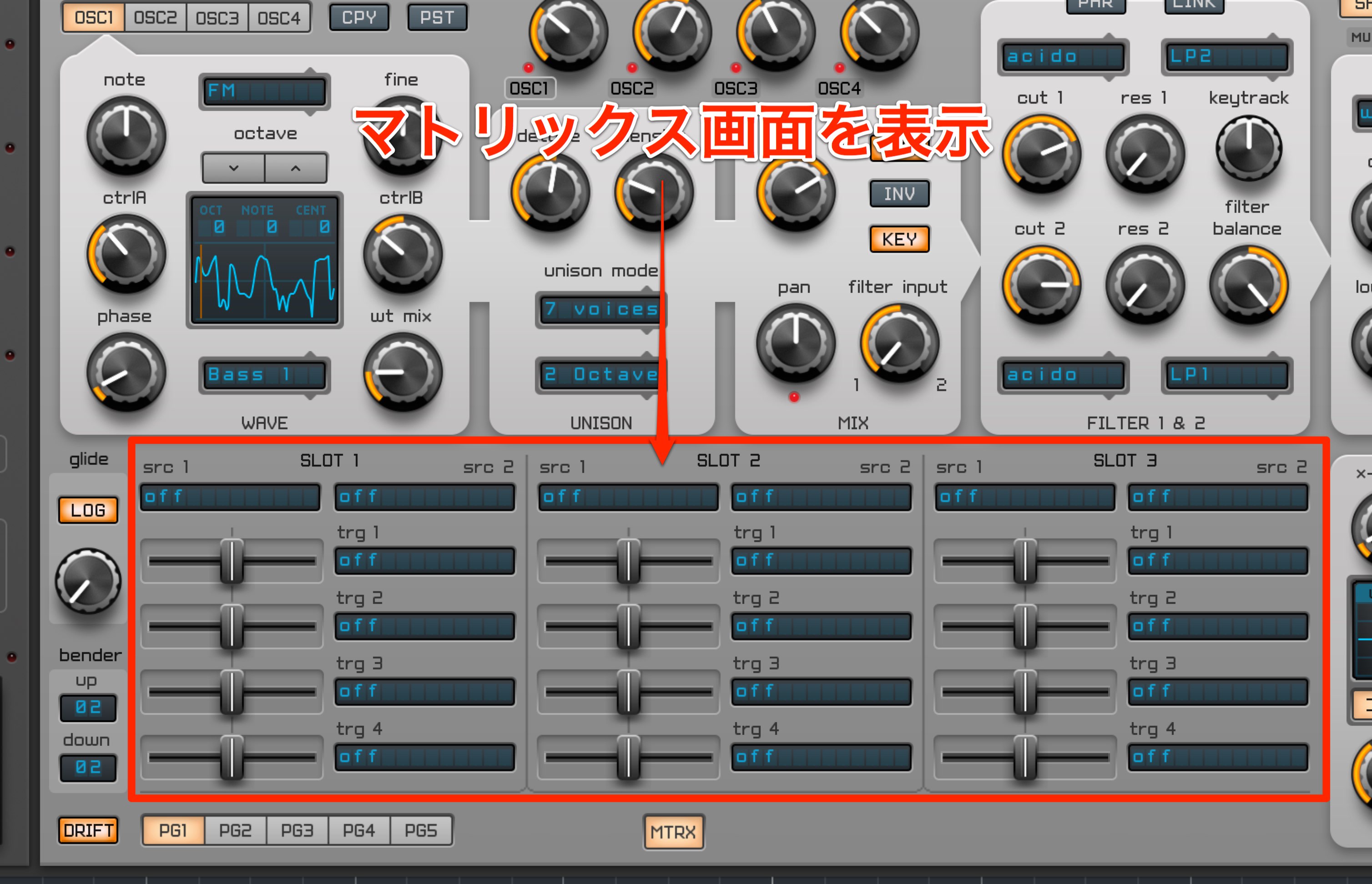1372x884 pixels.
Task: Click the res 1 knob
Action: (1145, 154)
